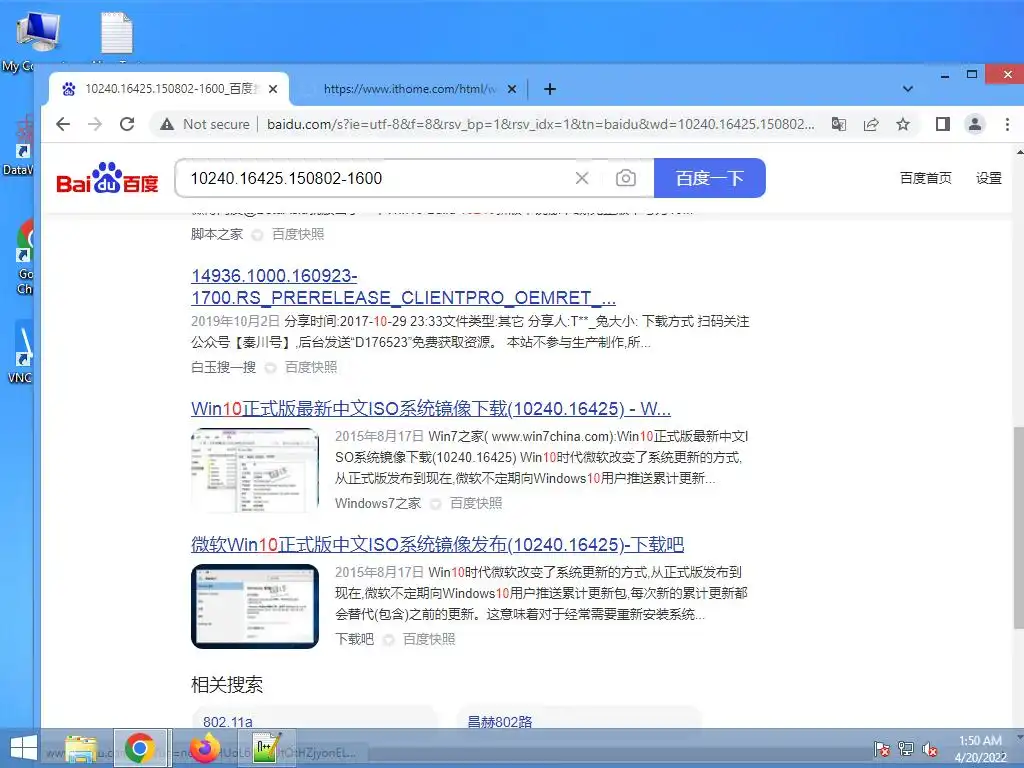
Task: Click the address bar URL
Action: pos(541,124)
